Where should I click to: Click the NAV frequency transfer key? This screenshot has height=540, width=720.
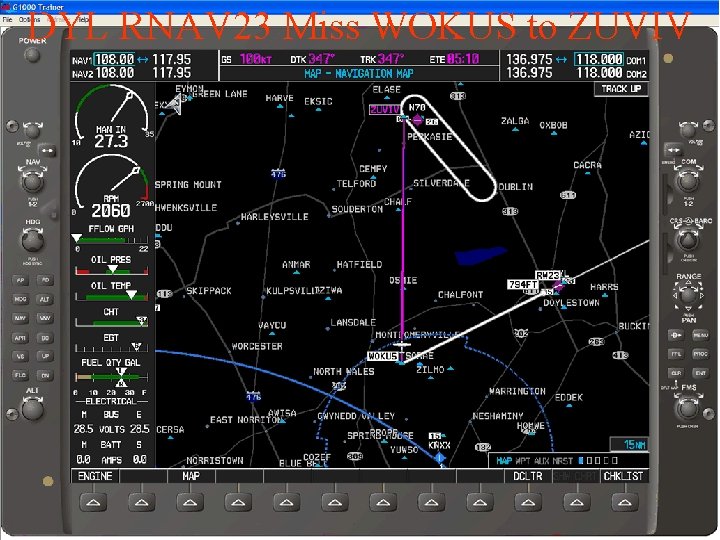47,150
